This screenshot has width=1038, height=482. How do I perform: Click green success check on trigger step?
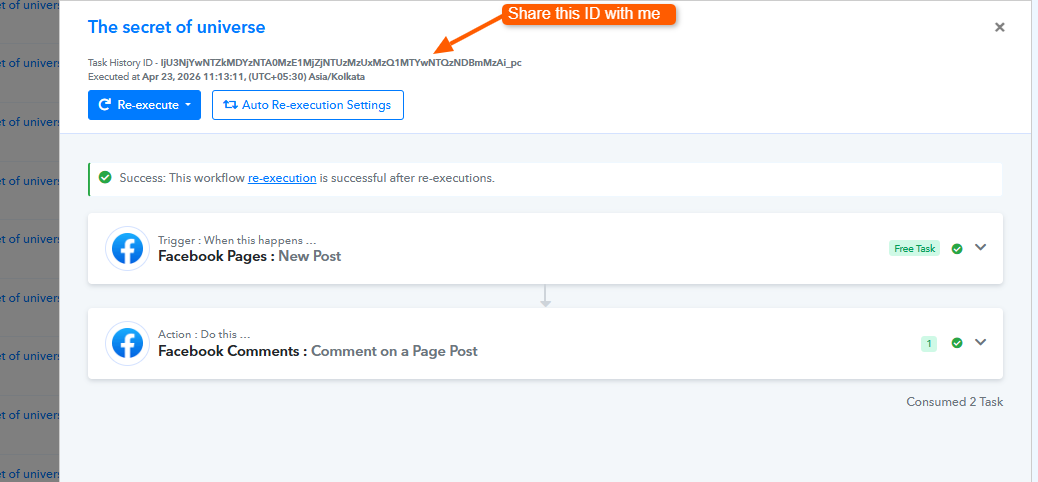tap(957, 248)
